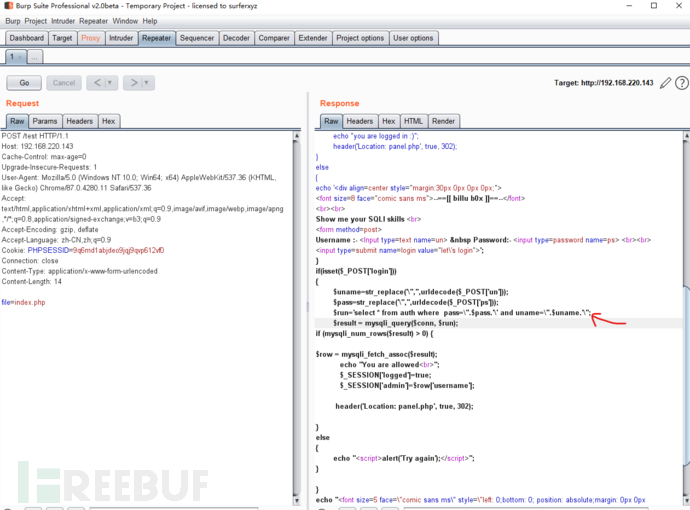Select the Request Params tab
This screenshot has height=510, width=690.
(45, 121)
